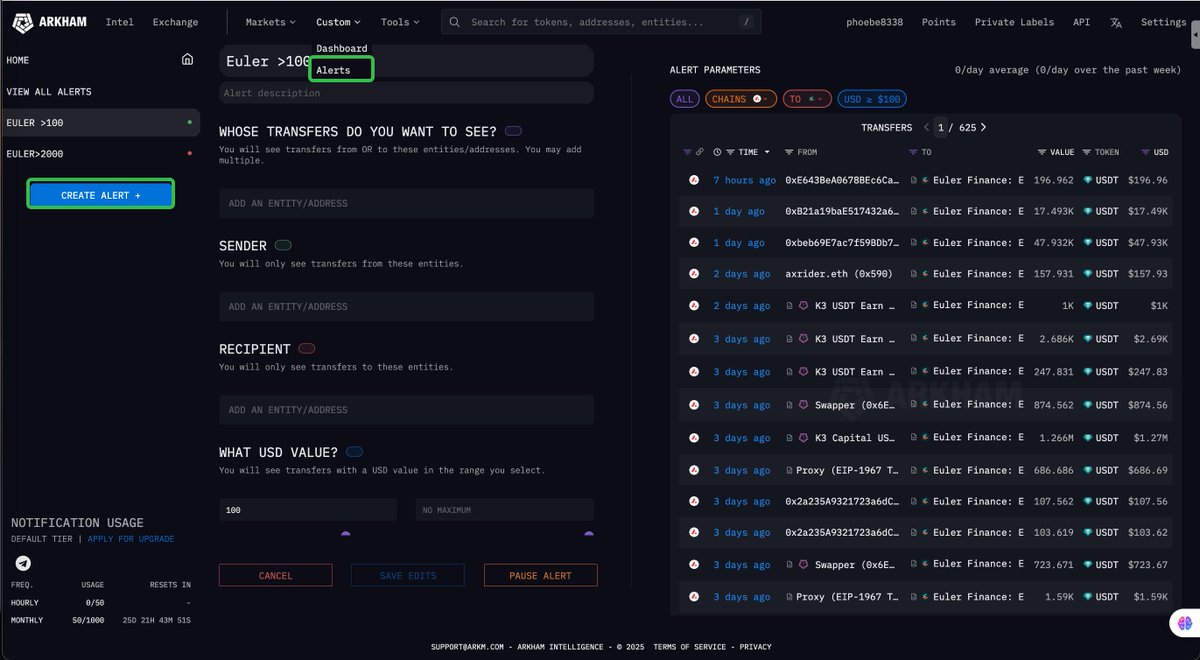Click the SENDER add entity/address field
The image size is (1200, 660).
pyautogui.click(x=406, y=307)
